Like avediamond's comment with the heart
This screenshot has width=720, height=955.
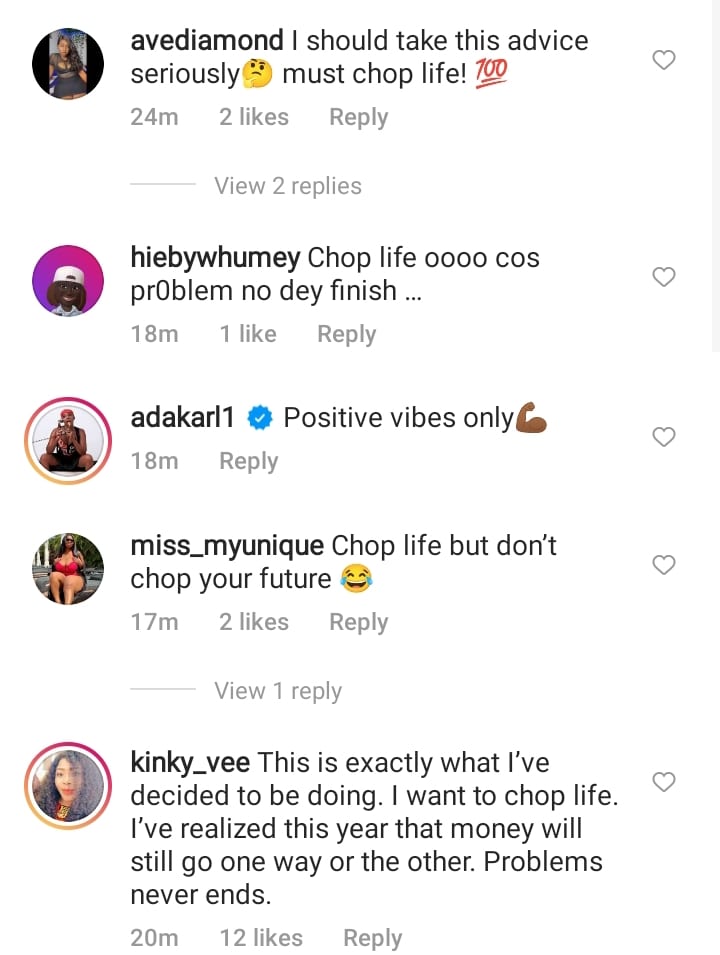pos(663,61)
